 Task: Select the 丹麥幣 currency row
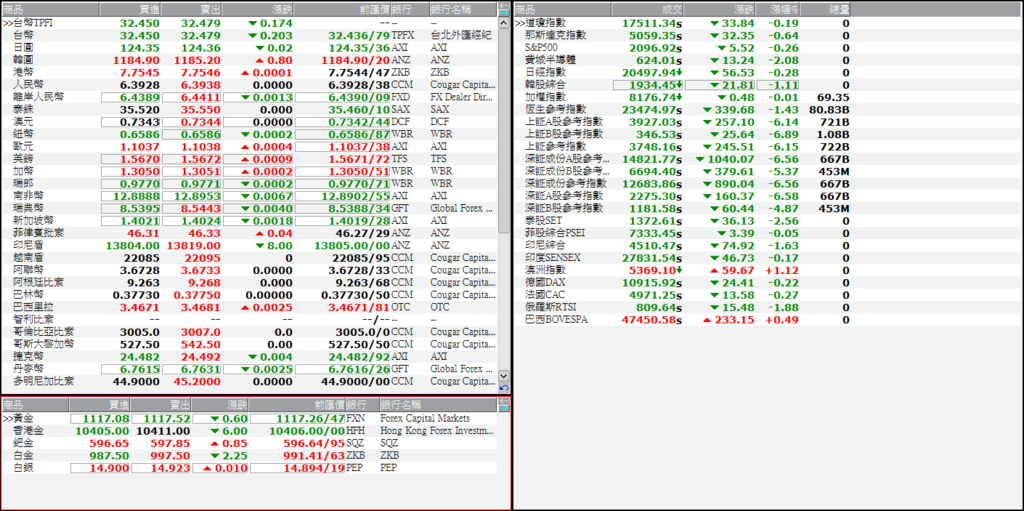pos(249,369)
